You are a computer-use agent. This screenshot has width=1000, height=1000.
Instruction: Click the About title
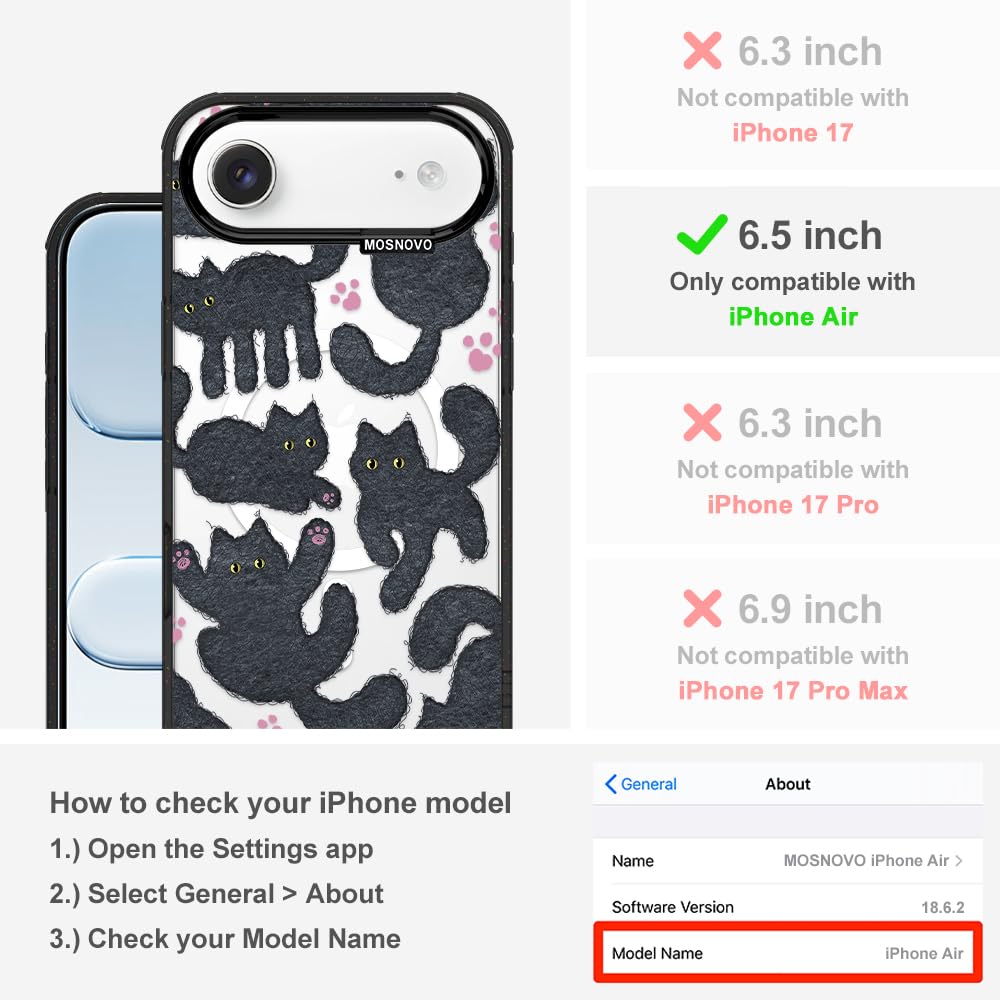(x=788, y=784)
